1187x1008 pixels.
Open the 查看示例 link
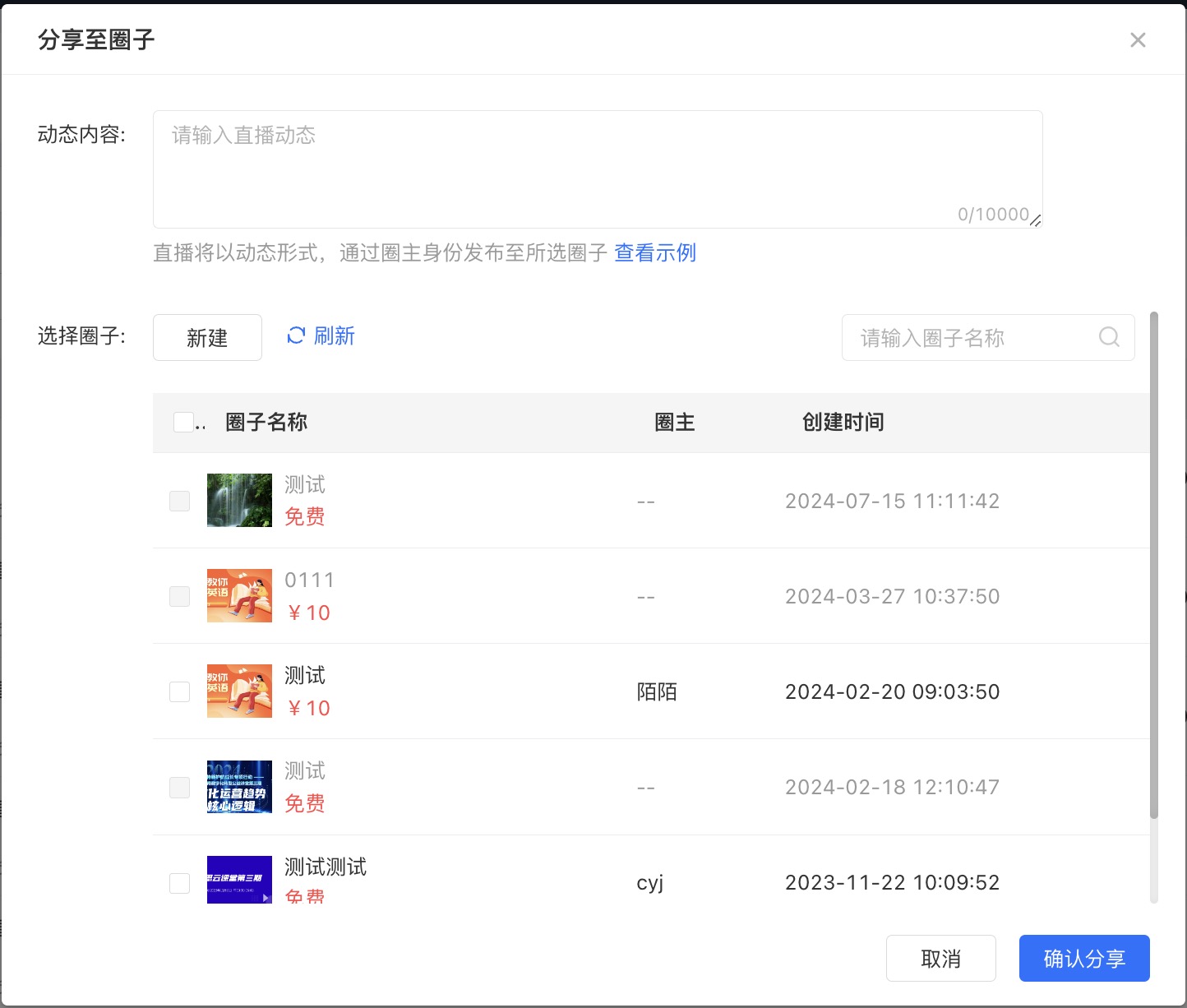coord(655,252)
